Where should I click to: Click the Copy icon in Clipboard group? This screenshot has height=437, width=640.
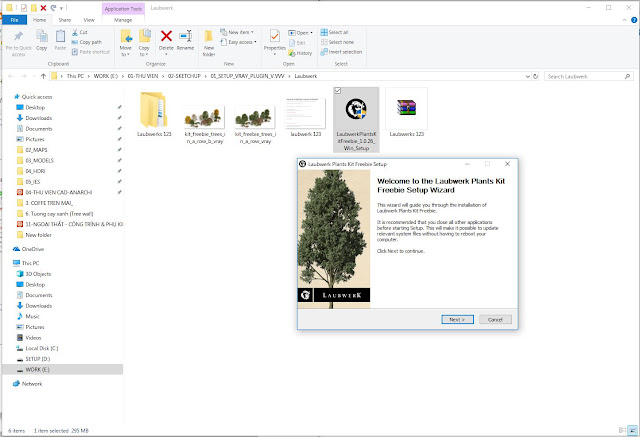pyautogui.click(x=42, y=36)
